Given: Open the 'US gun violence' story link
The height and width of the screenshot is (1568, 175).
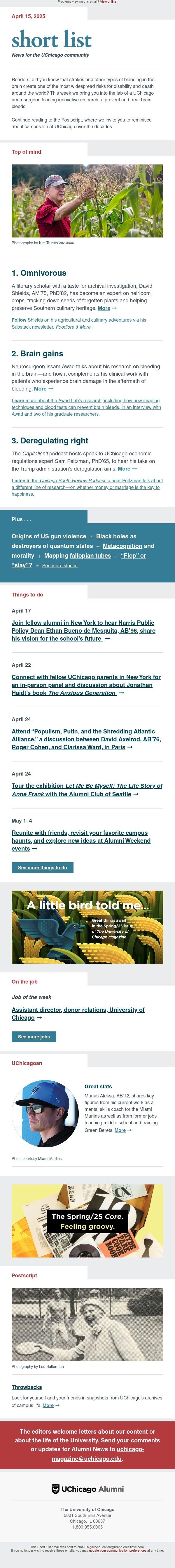Looking at the screenshot, I should pos(64,536).
